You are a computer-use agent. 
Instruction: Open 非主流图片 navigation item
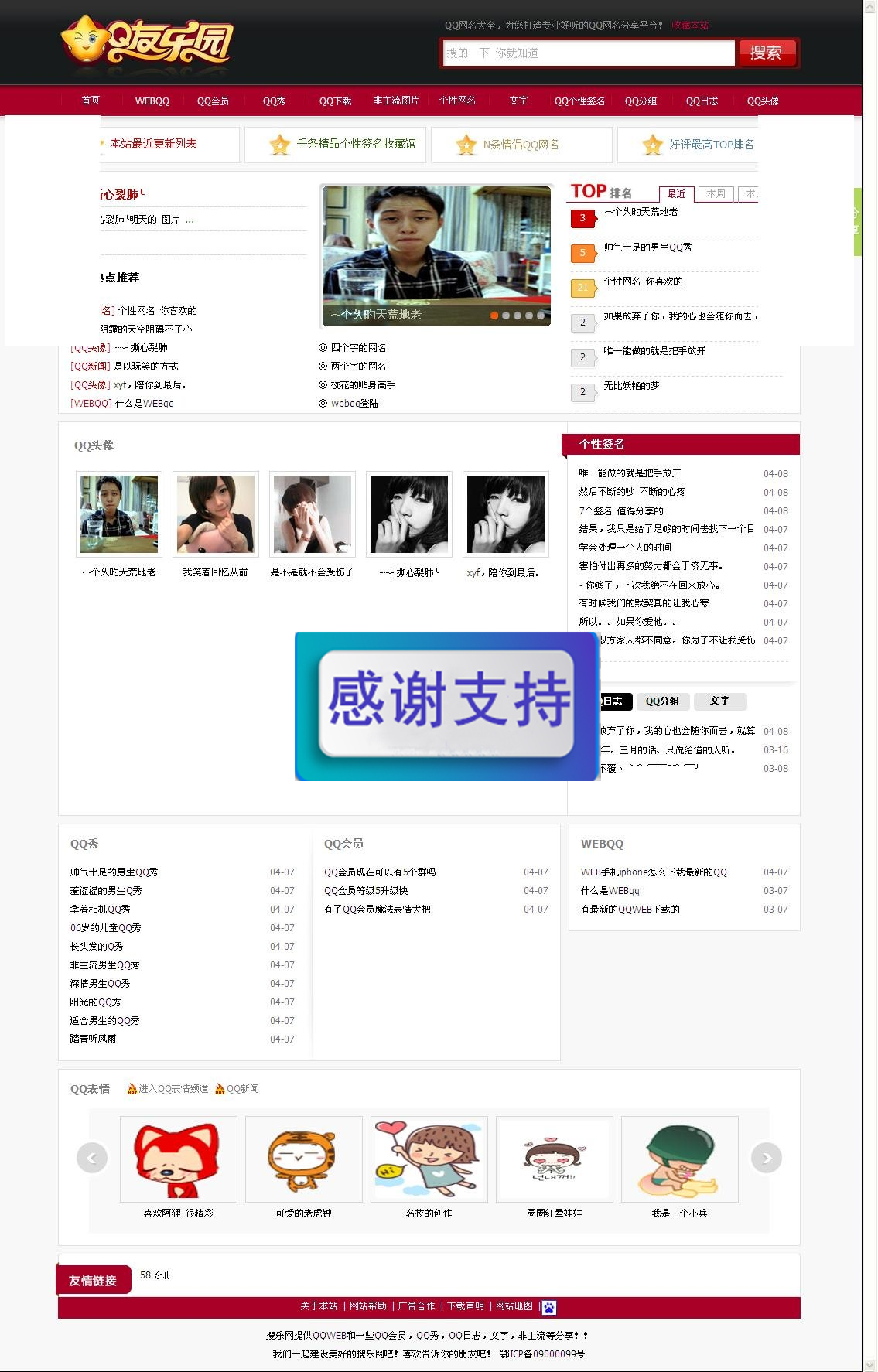396,101
